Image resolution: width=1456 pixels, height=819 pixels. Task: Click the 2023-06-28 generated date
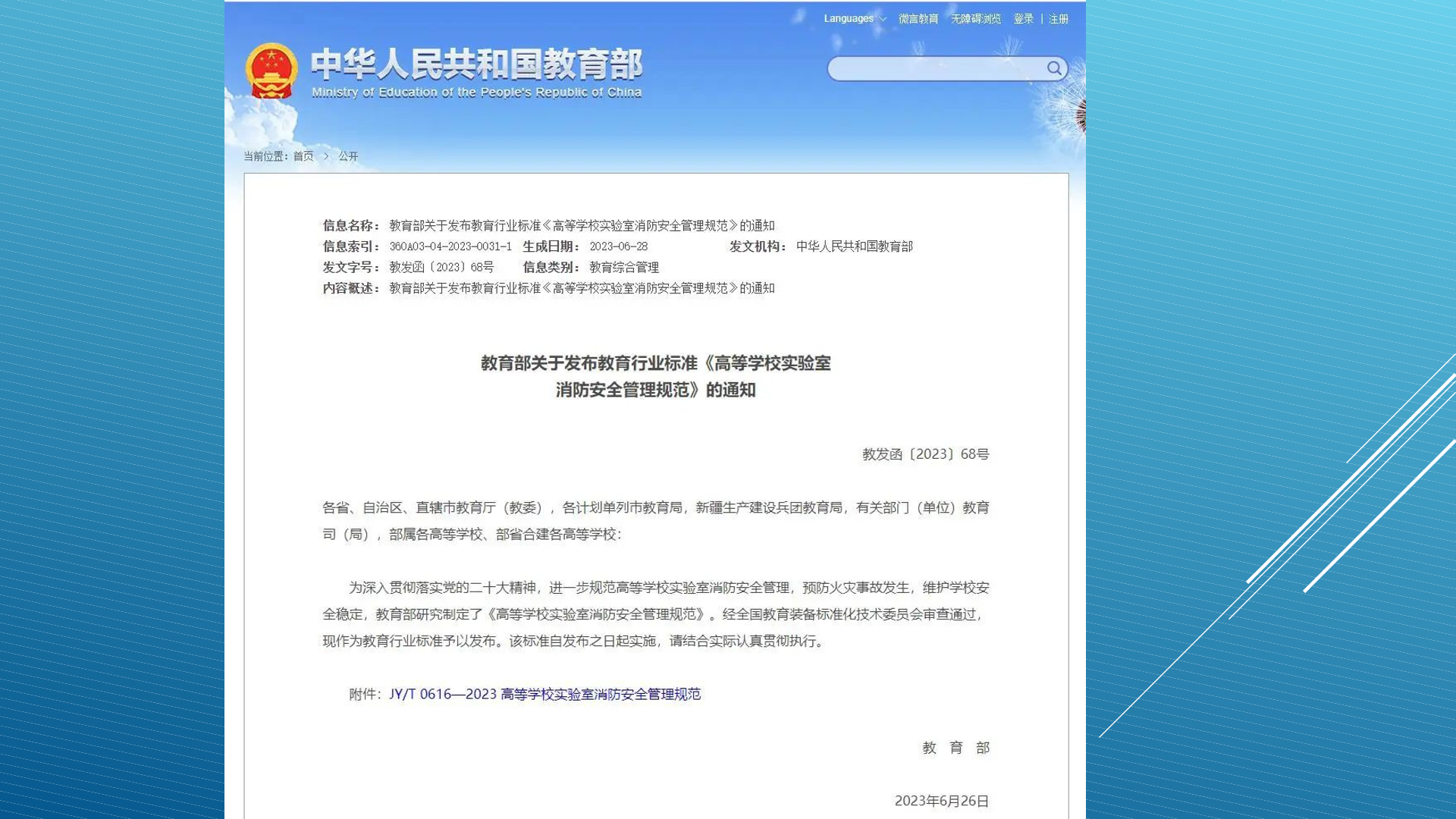pos(618,246)
